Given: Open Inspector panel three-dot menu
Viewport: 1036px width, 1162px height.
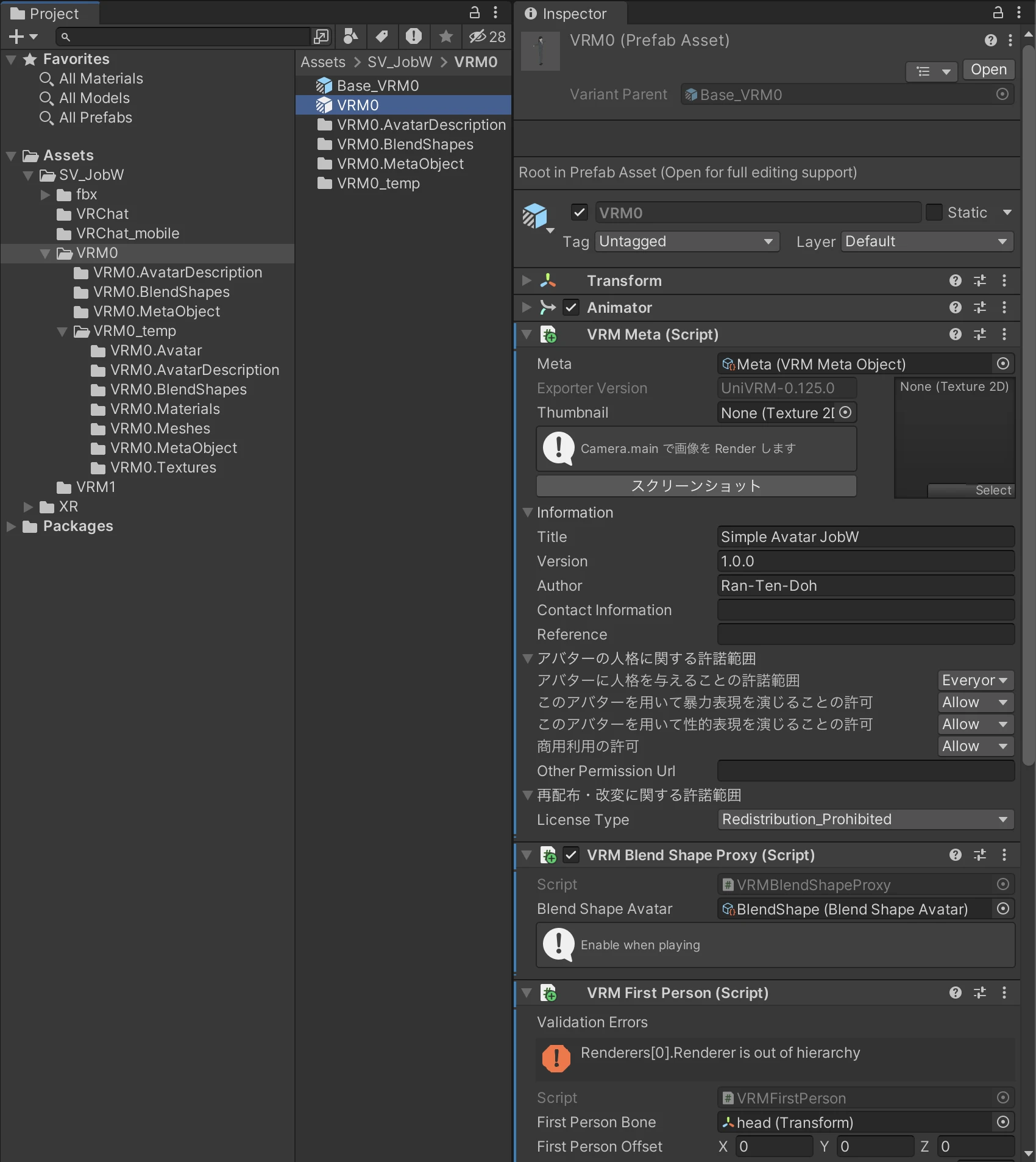Looking at the screenshot, I should click(x=1019, y=12).
